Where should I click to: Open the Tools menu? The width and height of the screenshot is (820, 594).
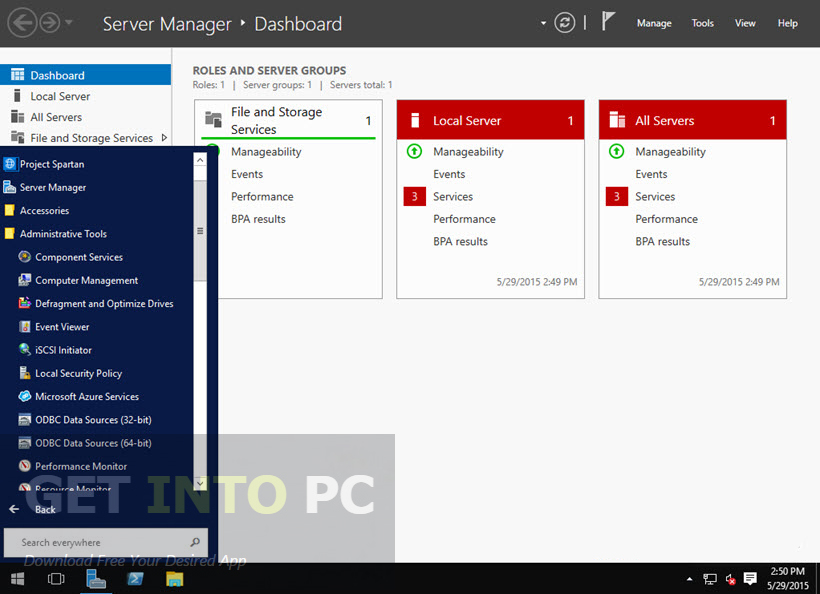pyautogui.click(x=703, y=23)
